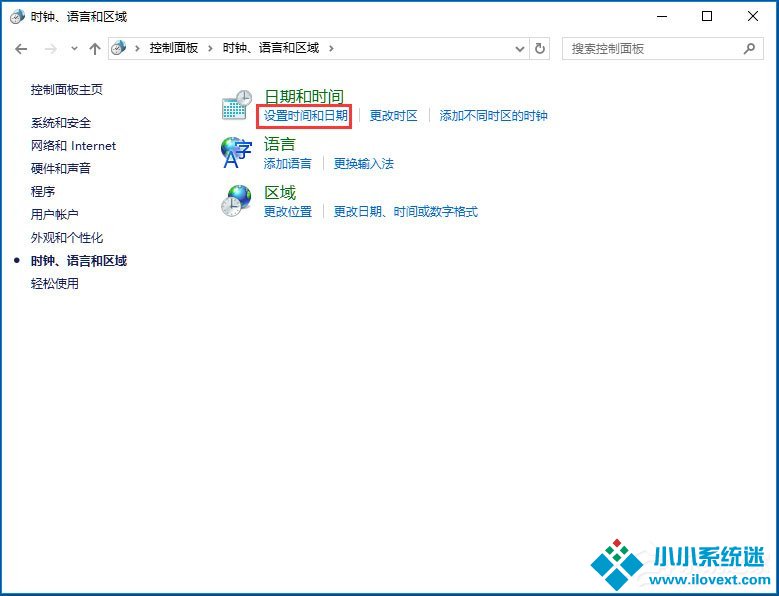Expand chevron after 时钟、语言和区域 in breadcrumb
The image size is (779, 596).
click(x=331, y=48)
